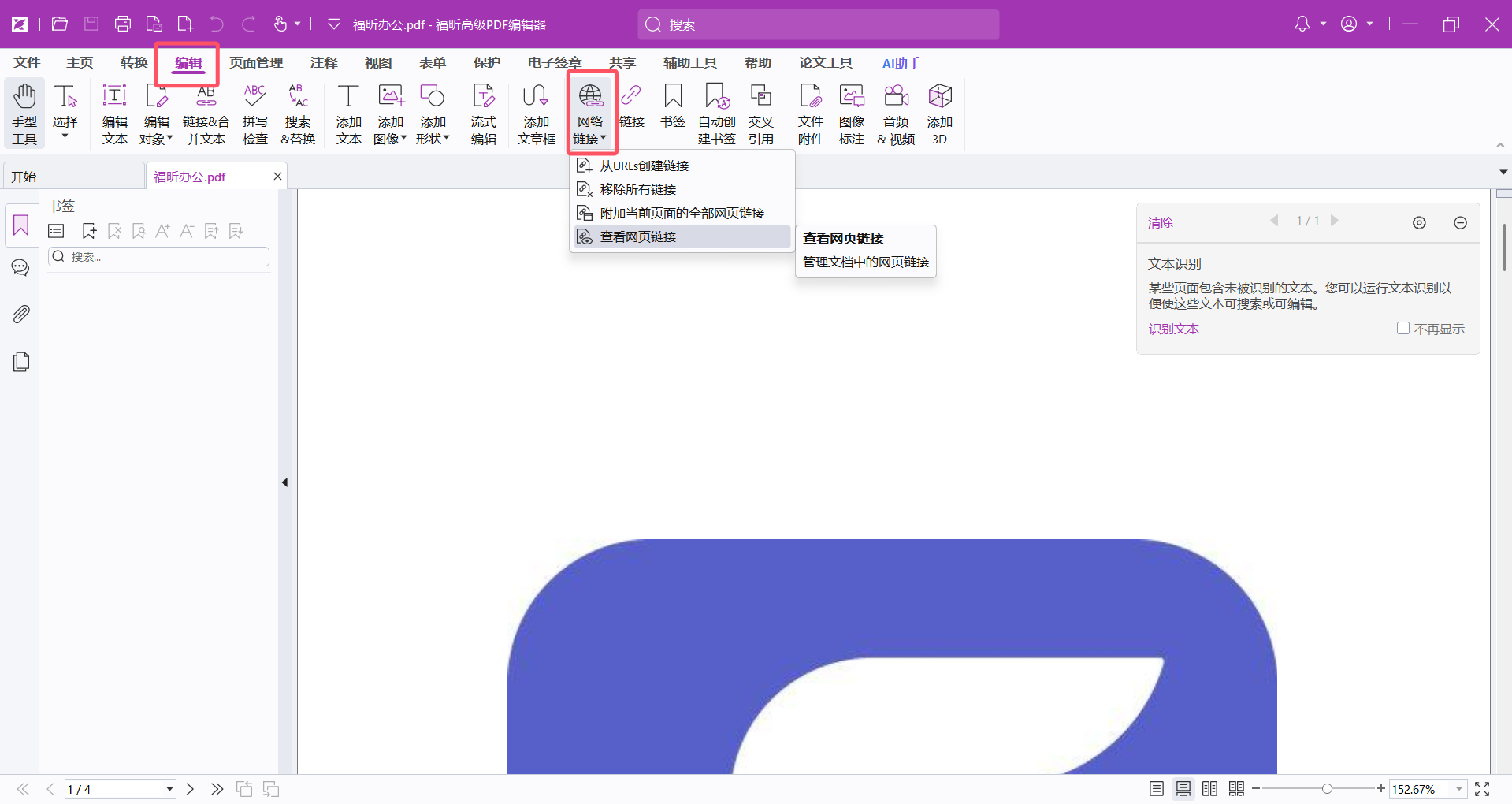1512x804 pixels.
Task: Select the Hand tool (手型工具)
Action: pos(24,114)
